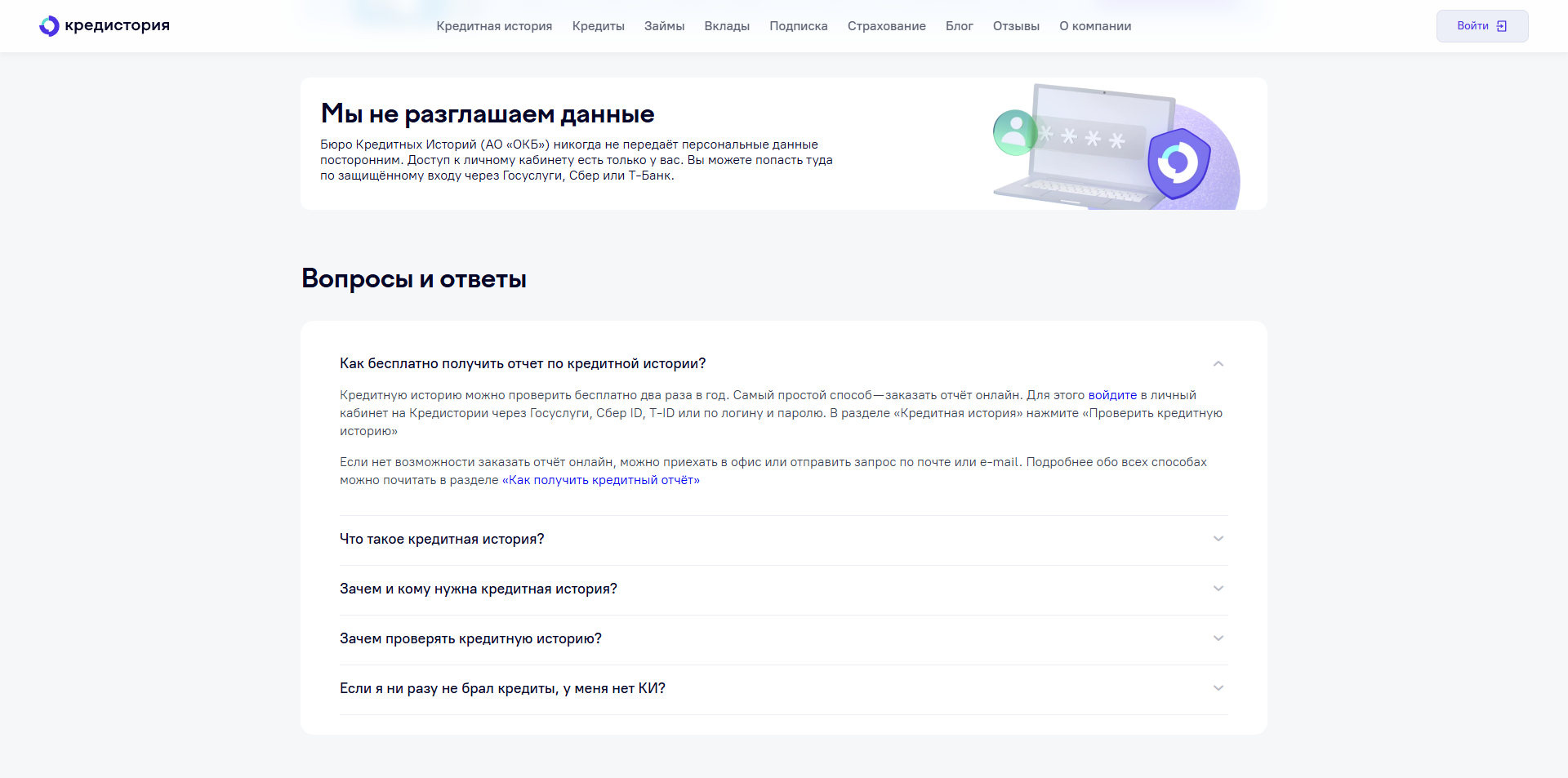Expand Зачем и кому нужна кредитная история?
1568x778 pixels.
pos(479,589)
